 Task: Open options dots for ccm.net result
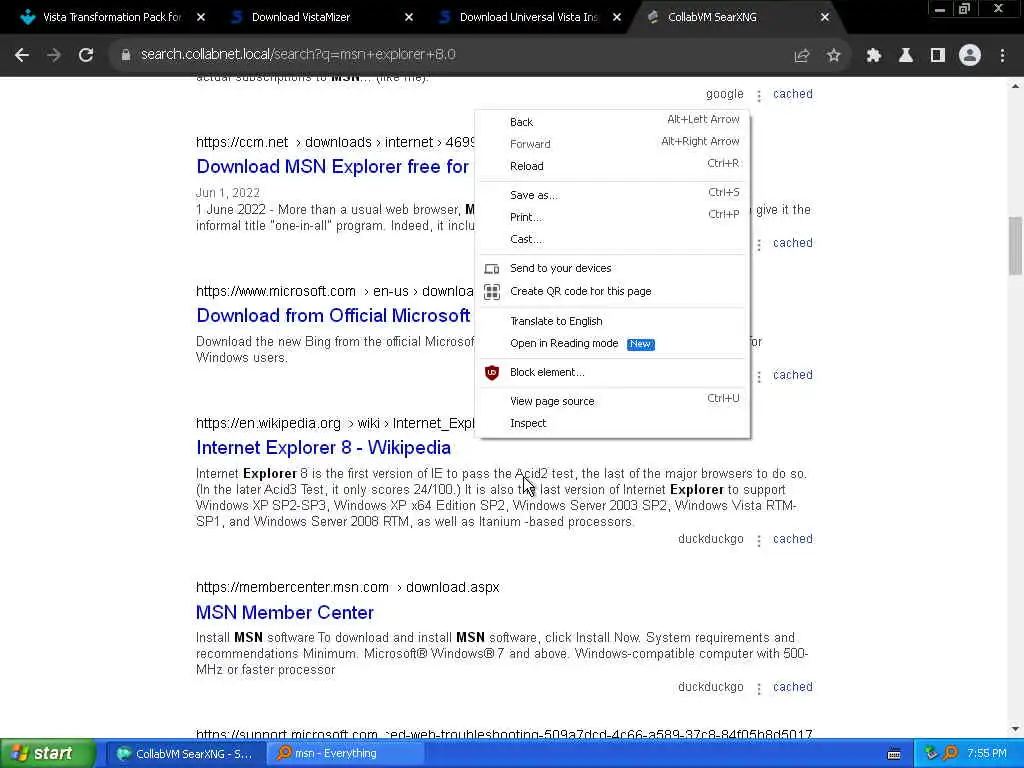[758, 244]
